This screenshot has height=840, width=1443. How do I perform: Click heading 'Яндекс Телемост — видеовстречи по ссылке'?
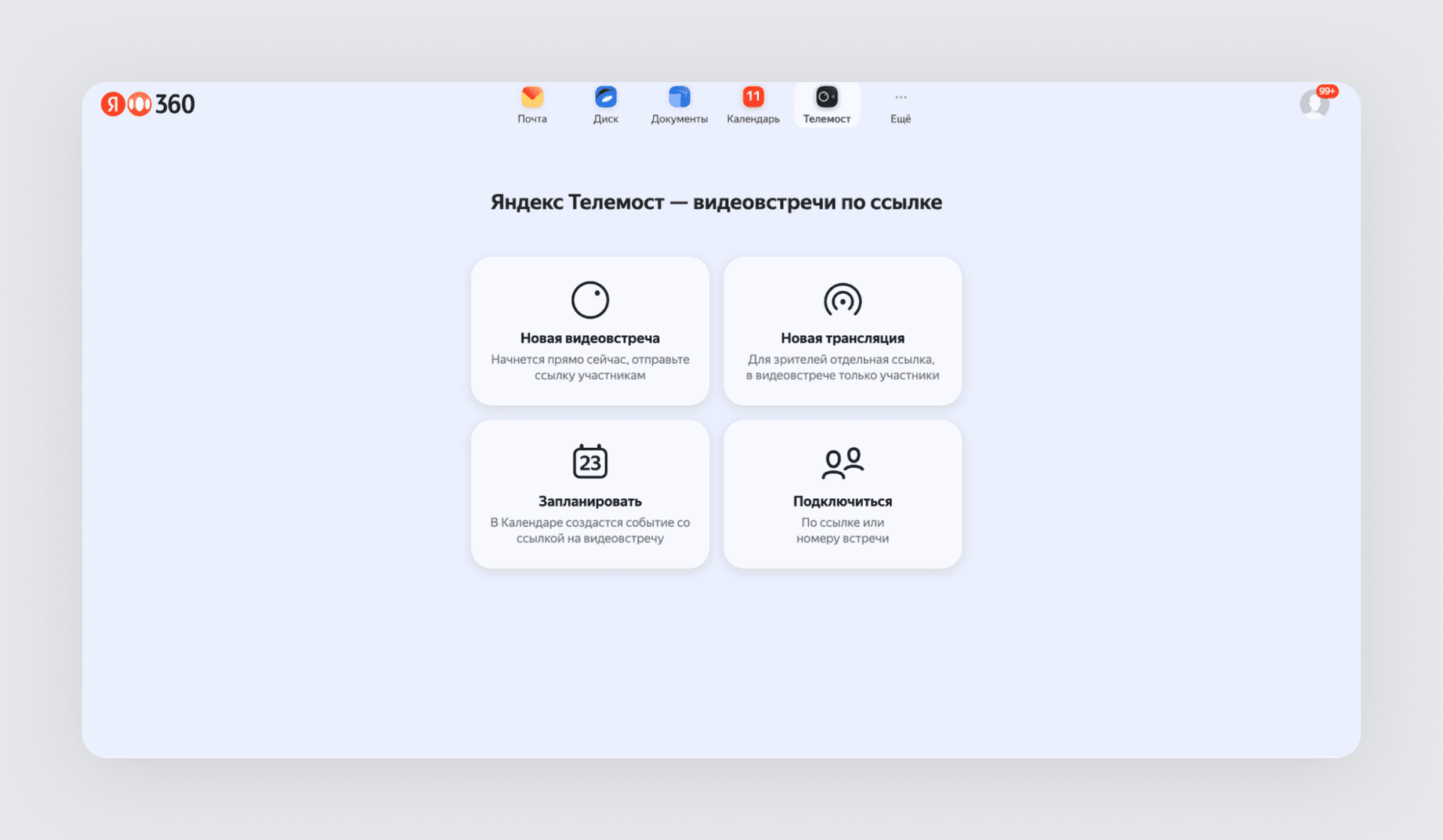pyautogui.click(x=716, y=202)
